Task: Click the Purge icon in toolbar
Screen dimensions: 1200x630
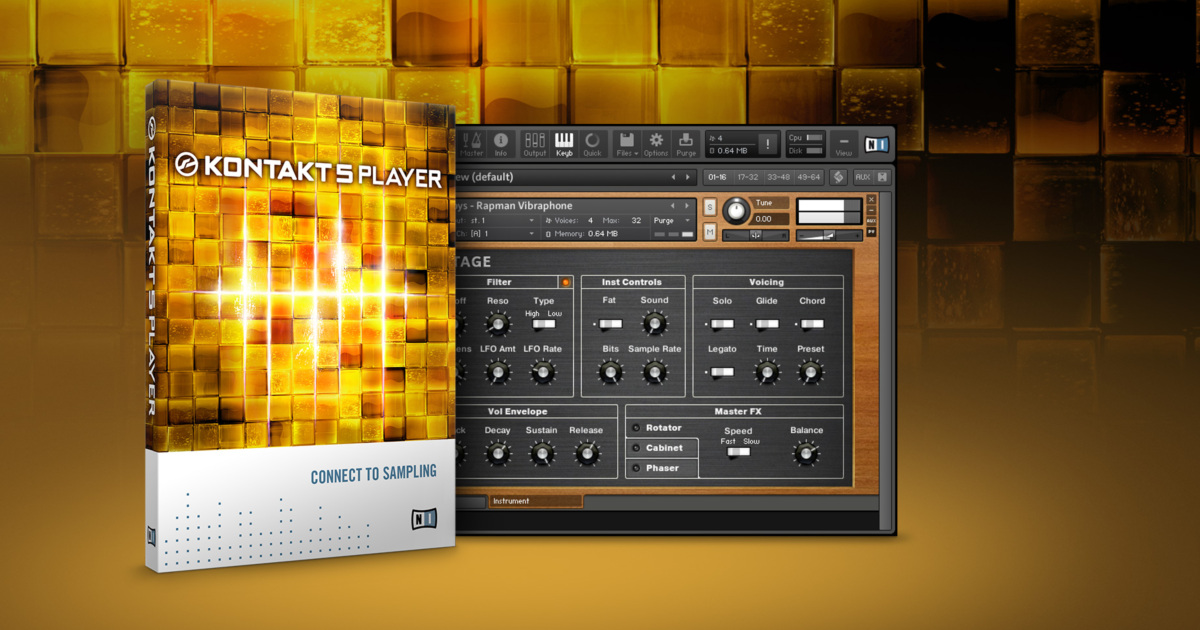Action: coord(686,144)
